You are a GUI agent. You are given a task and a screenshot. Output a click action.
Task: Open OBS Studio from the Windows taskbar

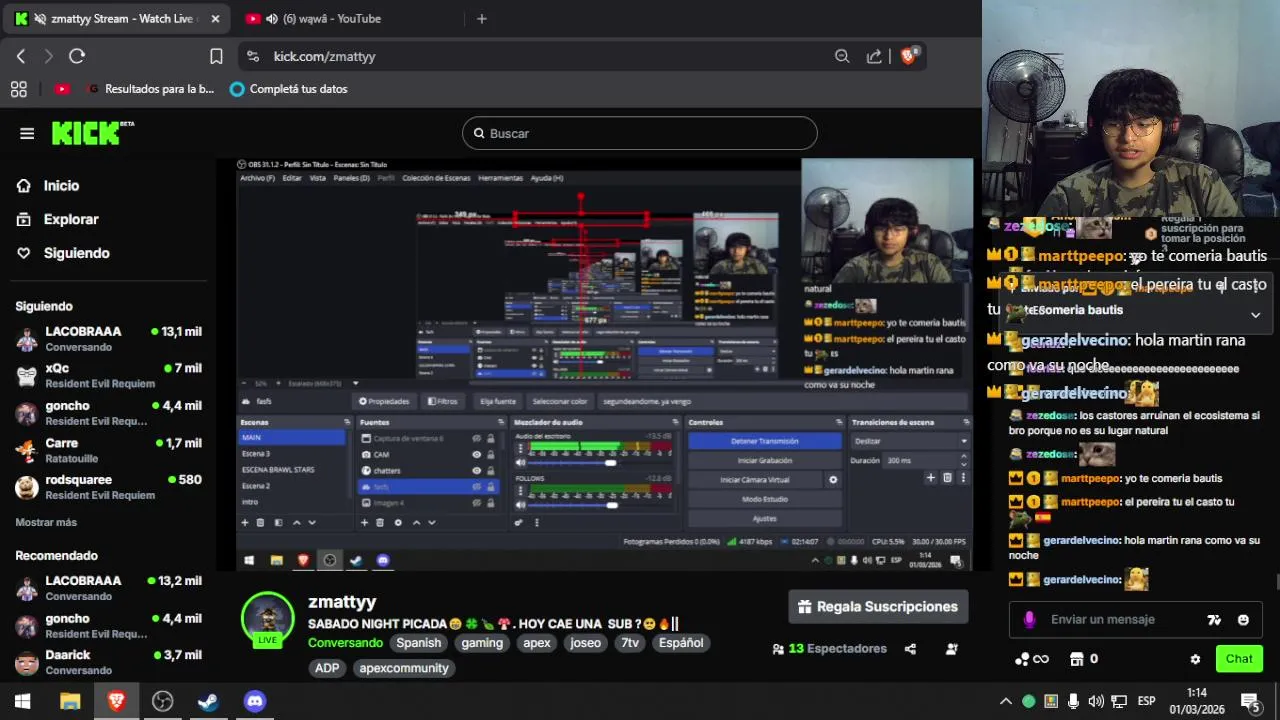pyautogui.click(x=162, y=701)
